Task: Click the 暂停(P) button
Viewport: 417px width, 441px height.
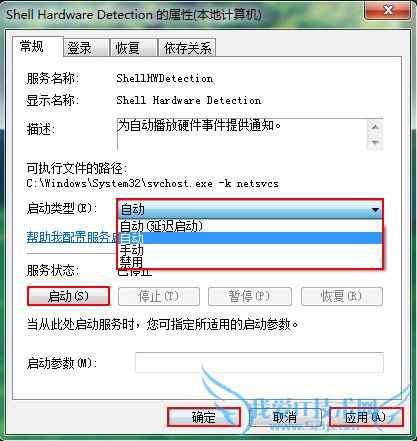Action: [250, 296]
